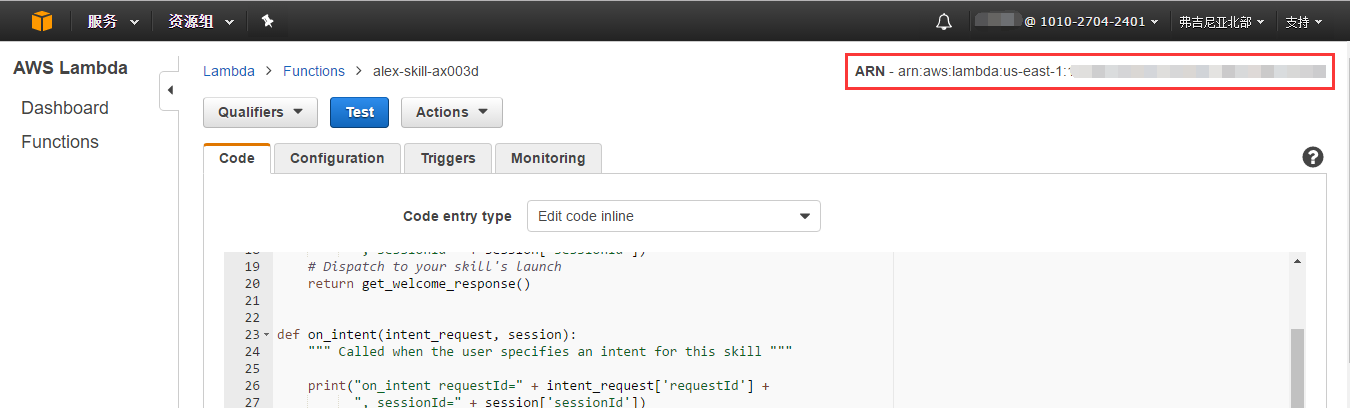The width and height of the screenshot is (1350, 408).
Task: Go to Functions breadcrumb link
Action: [313, 71]
